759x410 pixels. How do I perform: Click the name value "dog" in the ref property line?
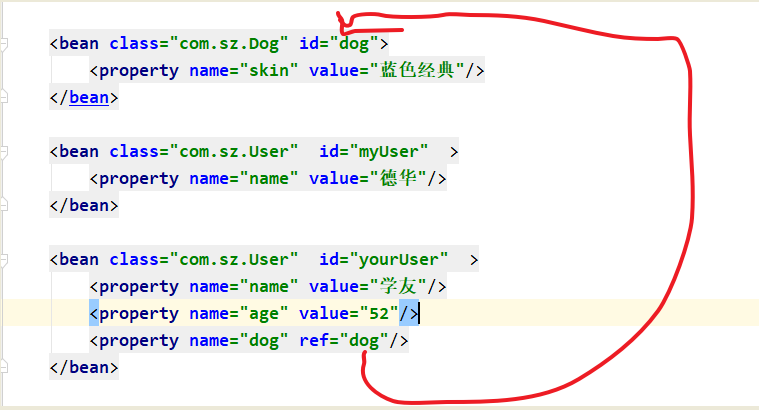coord(264,341)
